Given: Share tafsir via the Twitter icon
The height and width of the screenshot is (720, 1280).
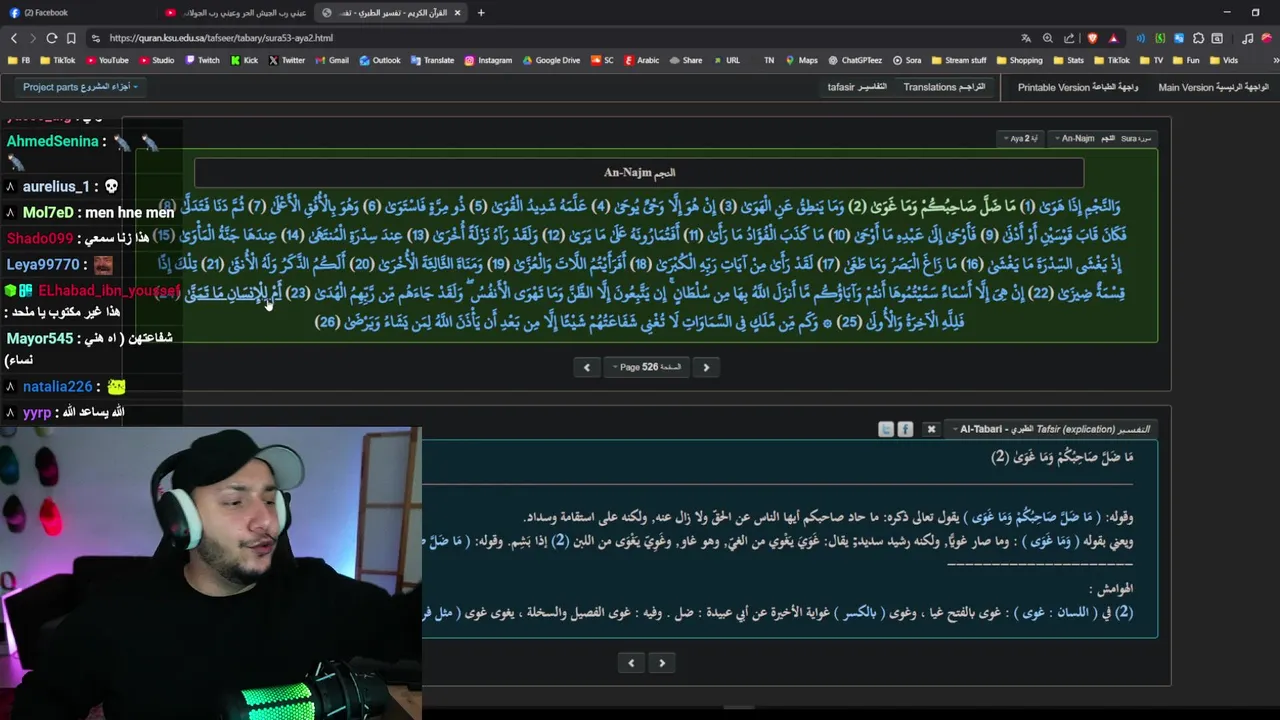Looking at the screenshot, I should pos(886,429).
